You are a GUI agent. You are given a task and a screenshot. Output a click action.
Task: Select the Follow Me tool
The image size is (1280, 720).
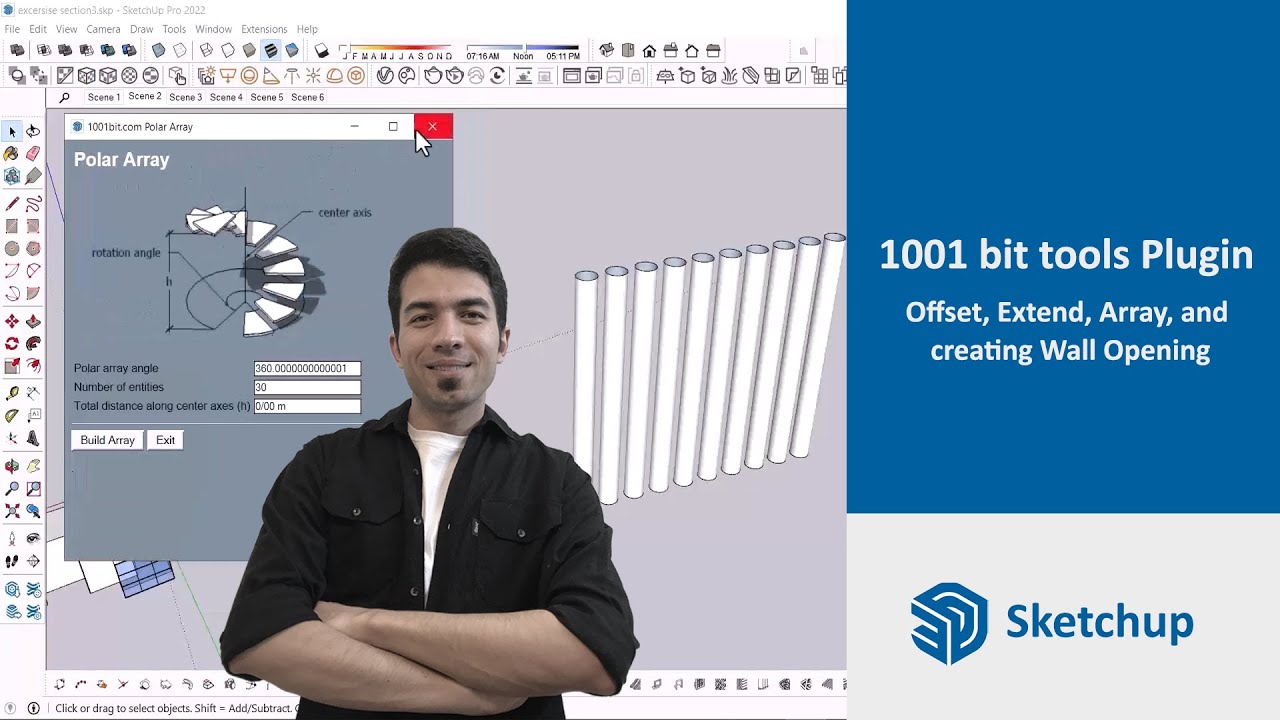coord(33,343)
